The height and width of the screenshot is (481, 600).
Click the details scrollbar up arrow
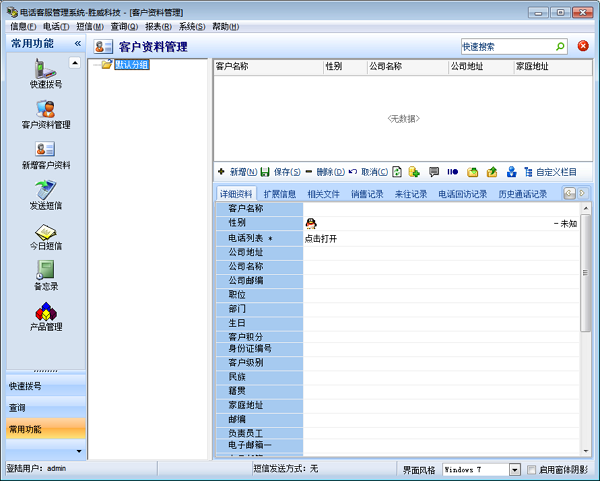tap(586, 209)
